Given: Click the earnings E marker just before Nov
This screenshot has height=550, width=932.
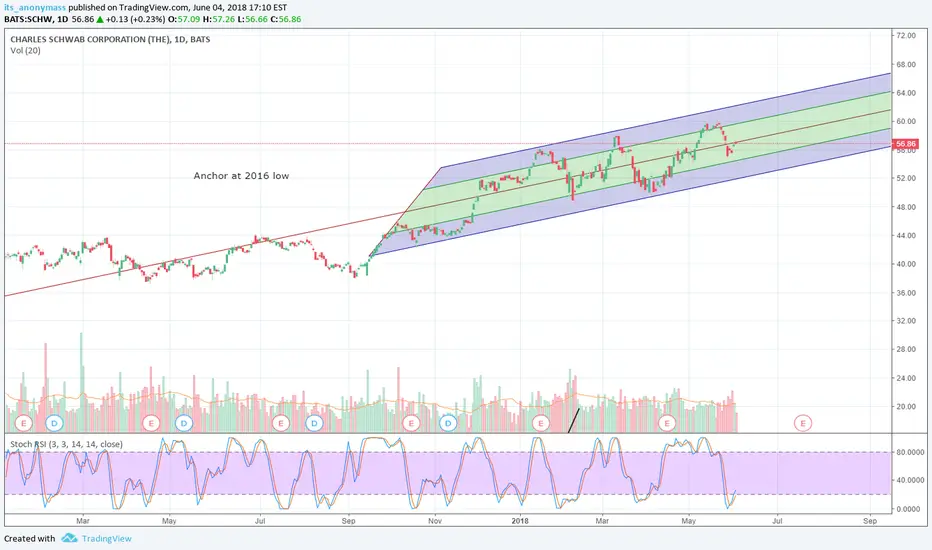Looking at the screenshot, I should [x=411, y=423].
